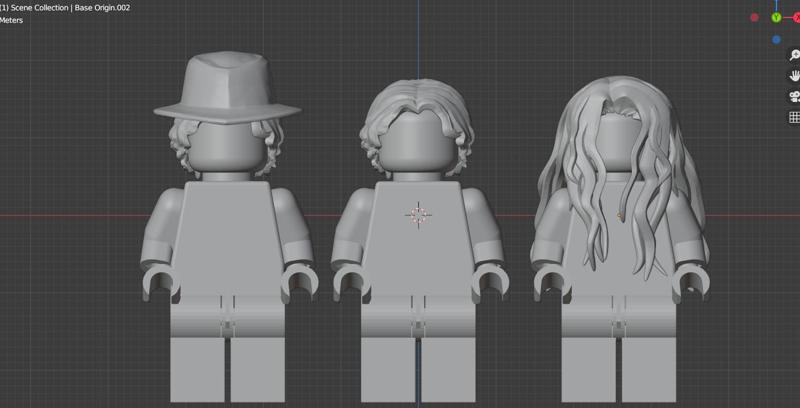The width and height of the screenshot is (800, 408).
Task: Click the blue negative Z axis gizmo ball
Action: tap(776, 39)
